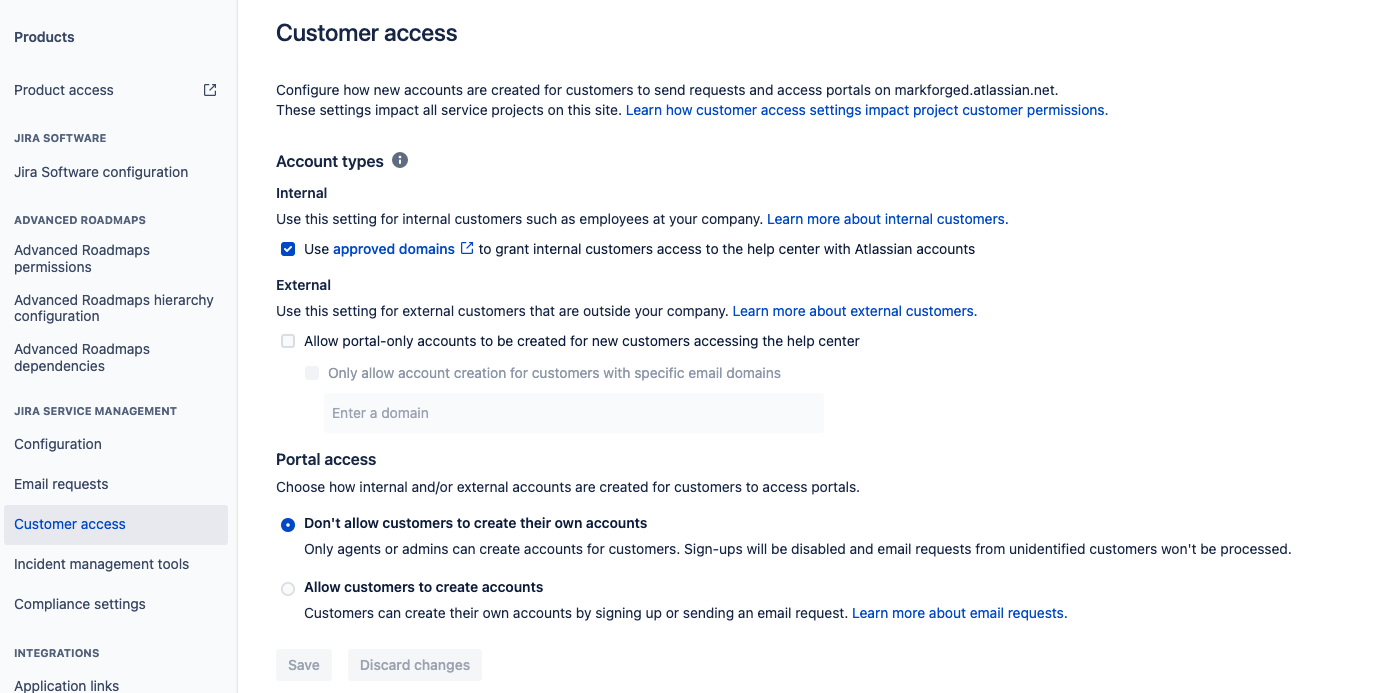
Task: Open the "Learn more about email requests" link
Action: (x=957, y=612)
